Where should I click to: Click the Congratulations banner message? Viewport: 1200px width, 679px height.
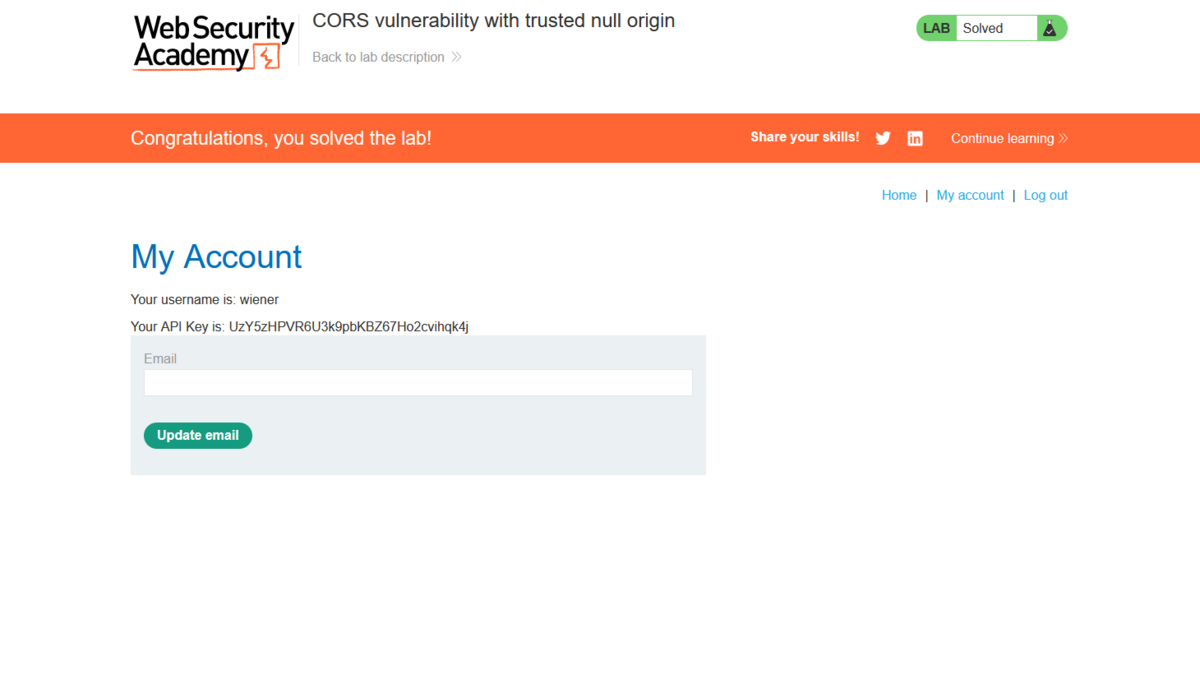coord(281,138)
